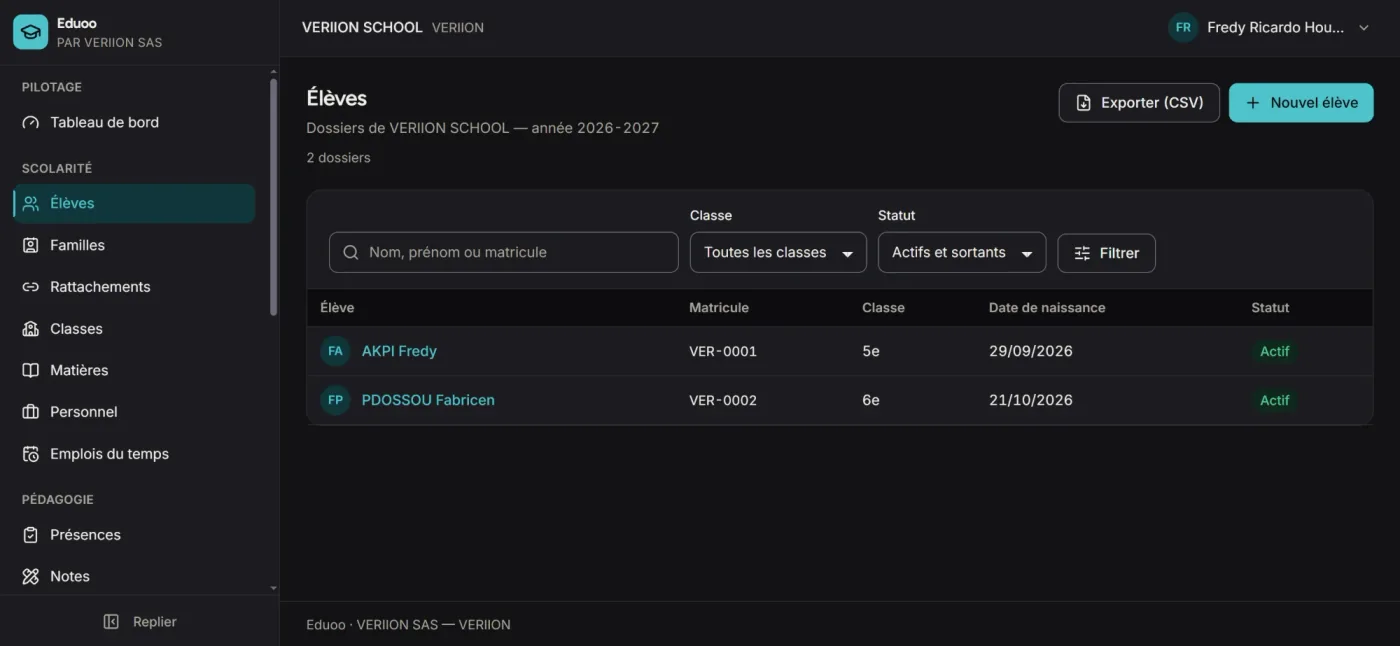Click the plus icon on Nouvel élève
Viewport: 1400px width, 646px height.
[x=1252, y=103]
